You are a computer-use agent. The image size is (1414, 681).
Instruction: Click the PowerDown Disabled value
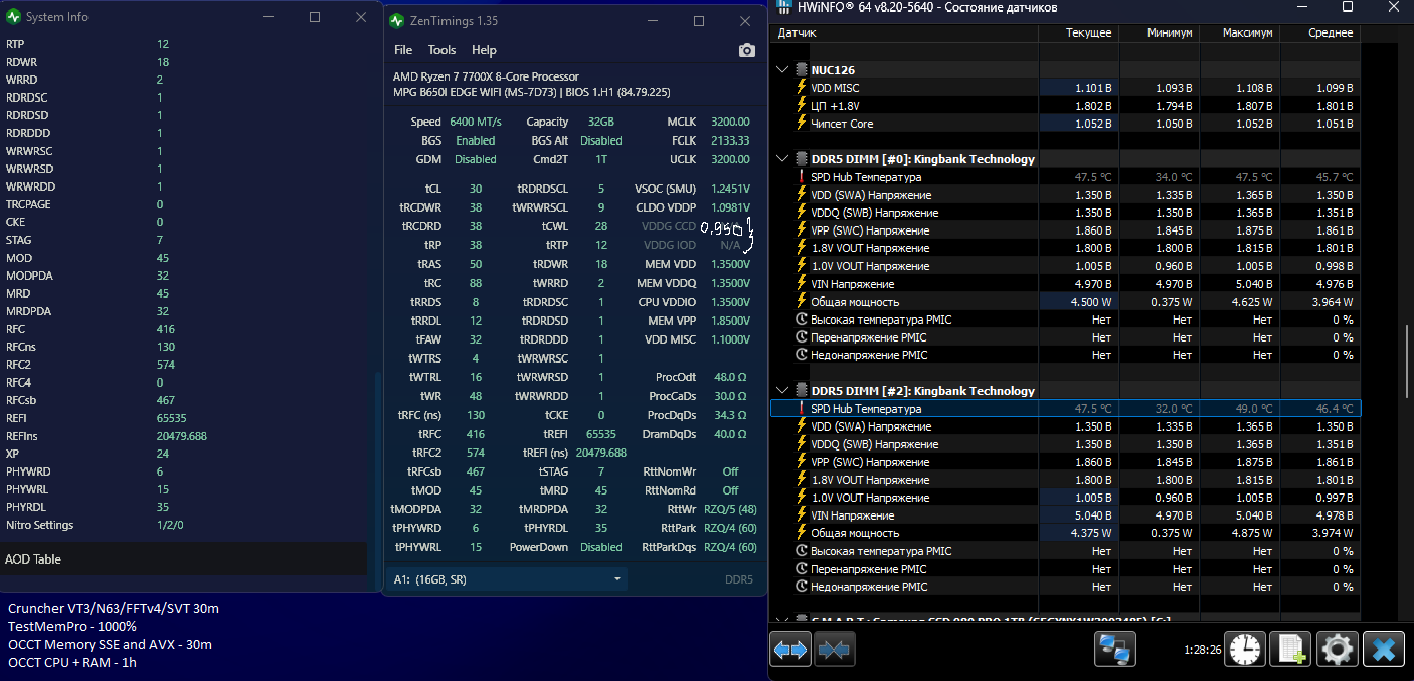point(601,547)
